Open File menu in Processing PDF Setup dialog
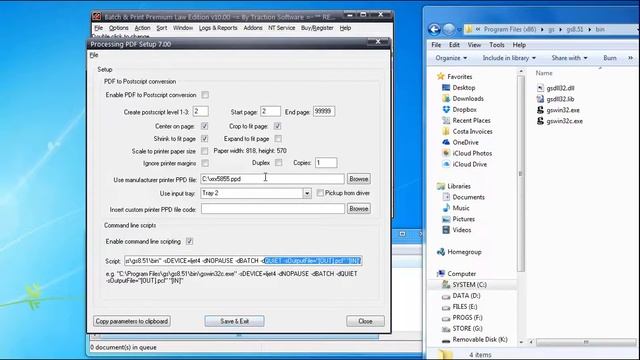Image resolution: width=640 pixels, height=360 pixels. [x=94, y=55]
